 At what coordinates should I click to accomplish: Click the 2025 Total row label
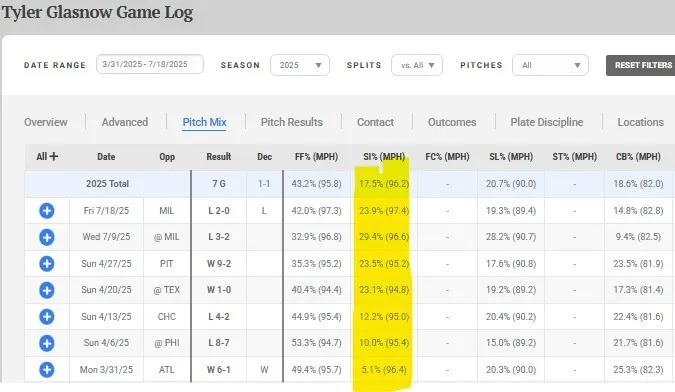pyautogui.click(x=107, y=184)
